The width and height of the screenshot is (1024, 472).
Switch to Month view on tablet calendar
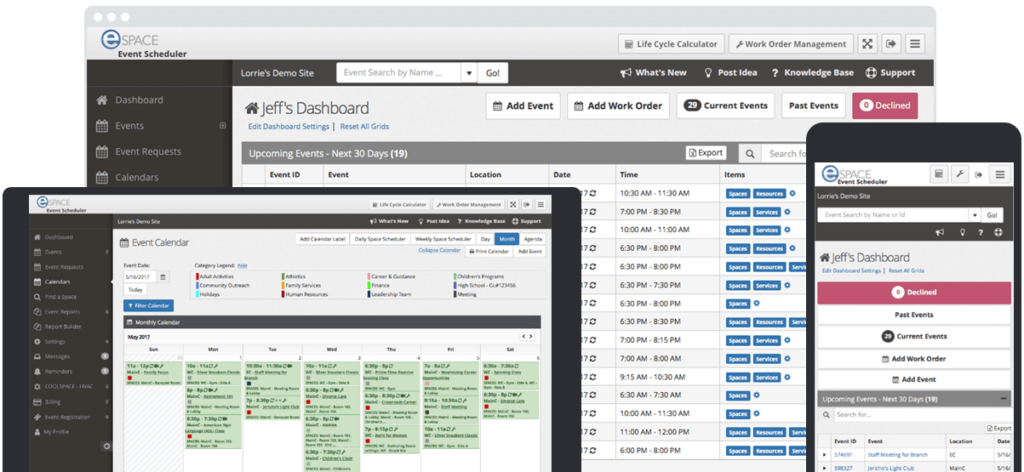pos(507,239)
